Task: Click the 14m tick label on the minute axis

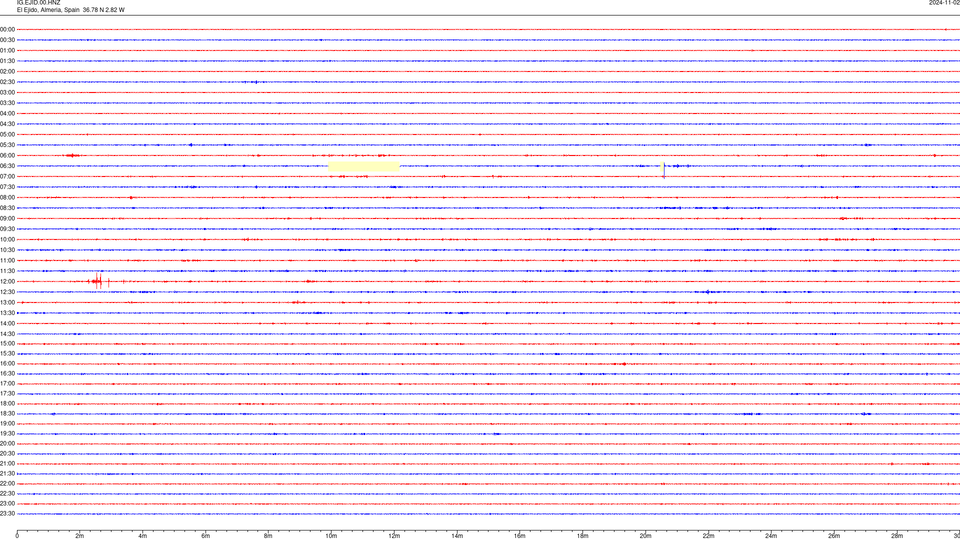Action: [x=457, y=536]
